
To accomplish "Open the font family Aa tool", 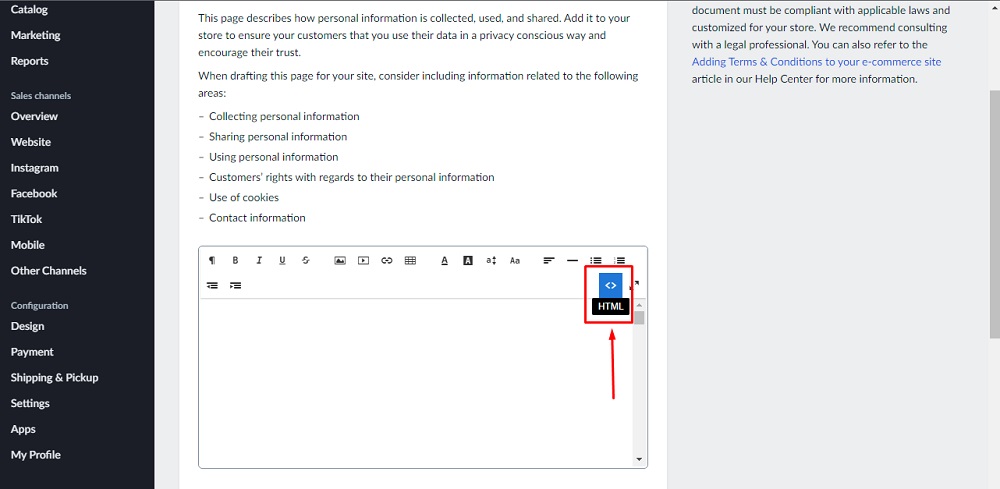I will [x=515, y=260].
